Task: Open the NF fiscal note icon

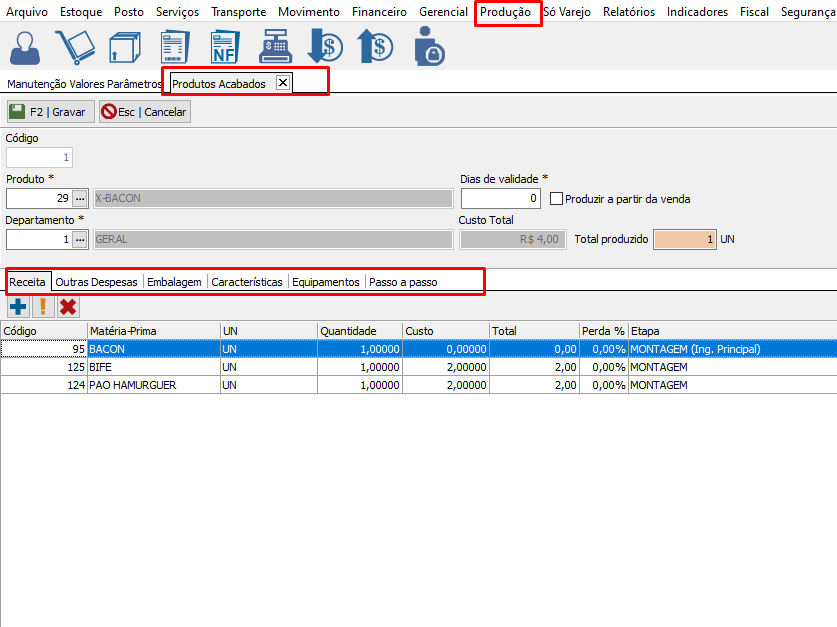Action: 224,47
